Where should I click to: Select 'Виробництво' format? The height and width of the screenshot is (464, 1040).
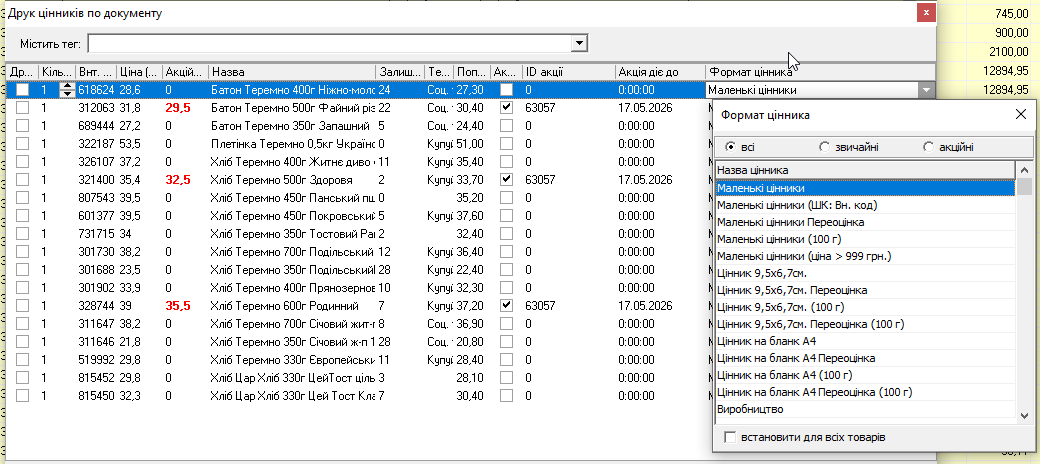coord(866,410)
